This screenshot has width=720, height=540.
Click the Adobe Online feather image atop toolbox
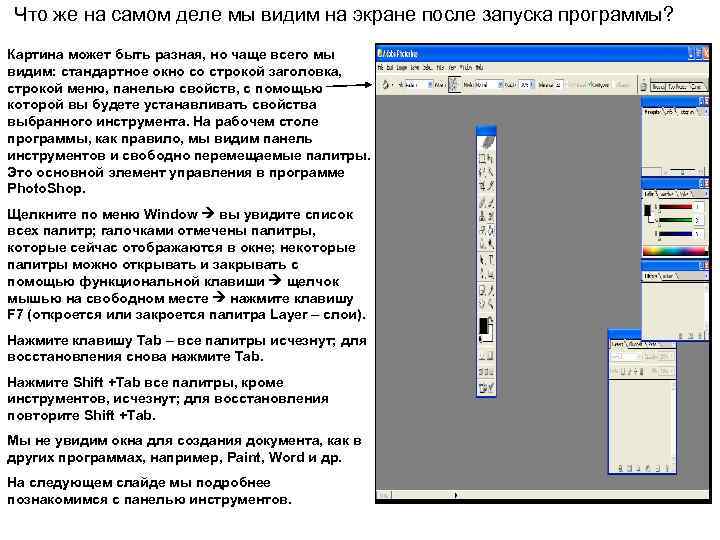click(x=487, y=142)
